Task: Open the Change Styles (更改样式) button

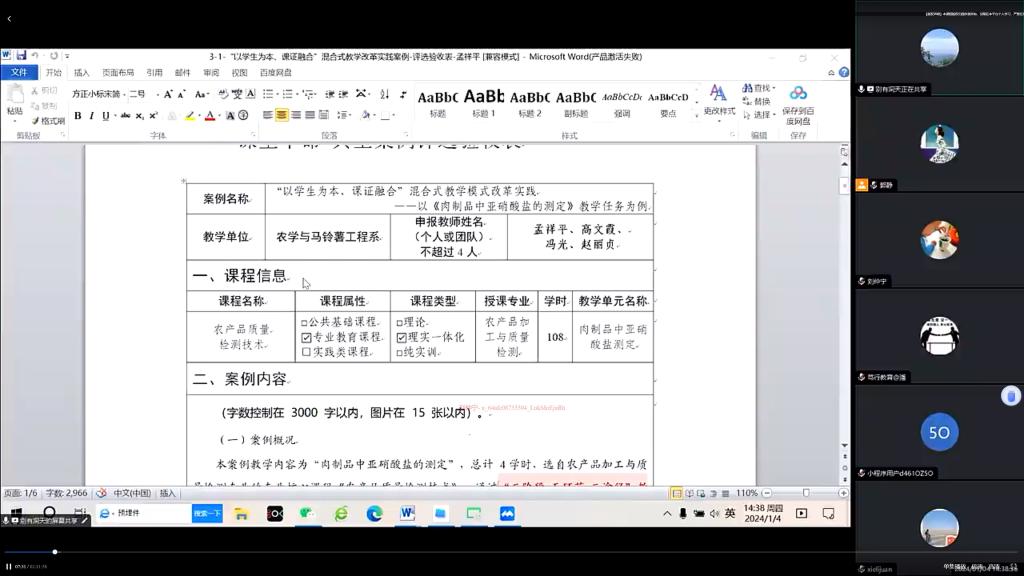Action: 718,100
